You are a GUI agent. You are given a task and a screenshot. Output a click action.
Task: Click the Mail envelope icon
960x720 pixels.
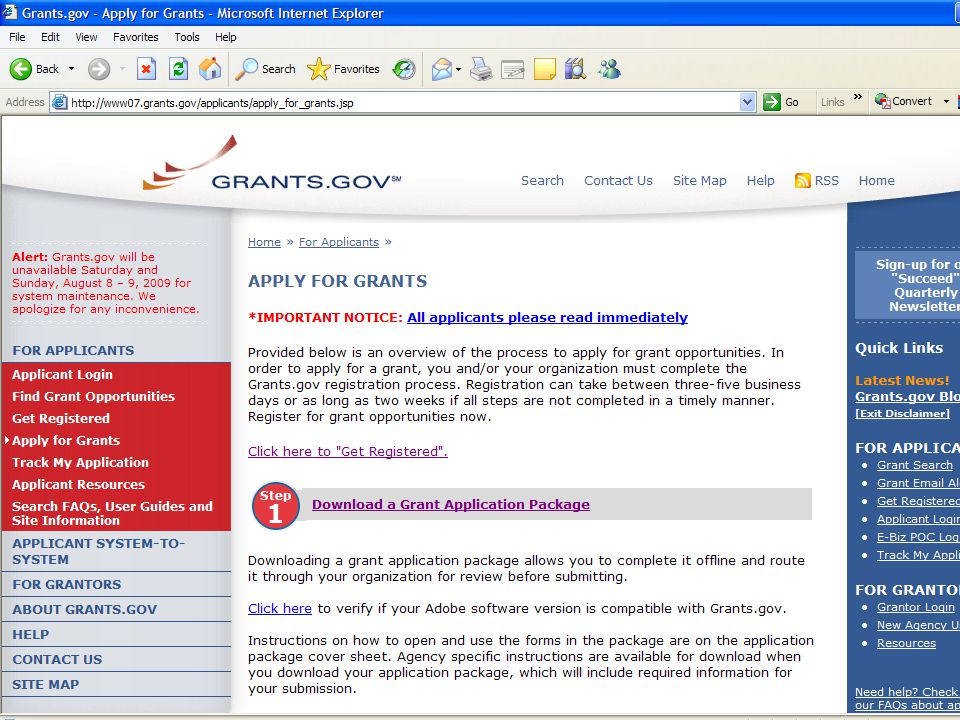click(441, 69)
